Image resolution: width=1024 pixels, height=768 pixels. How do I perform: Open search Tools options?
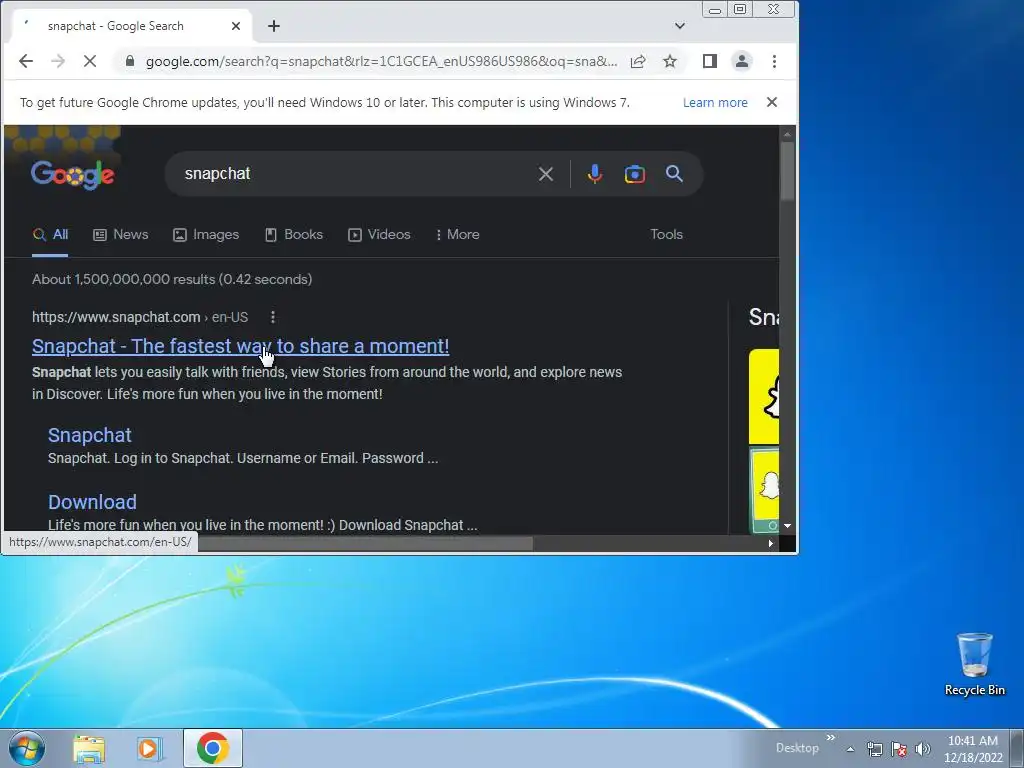[x=666, y=234]
